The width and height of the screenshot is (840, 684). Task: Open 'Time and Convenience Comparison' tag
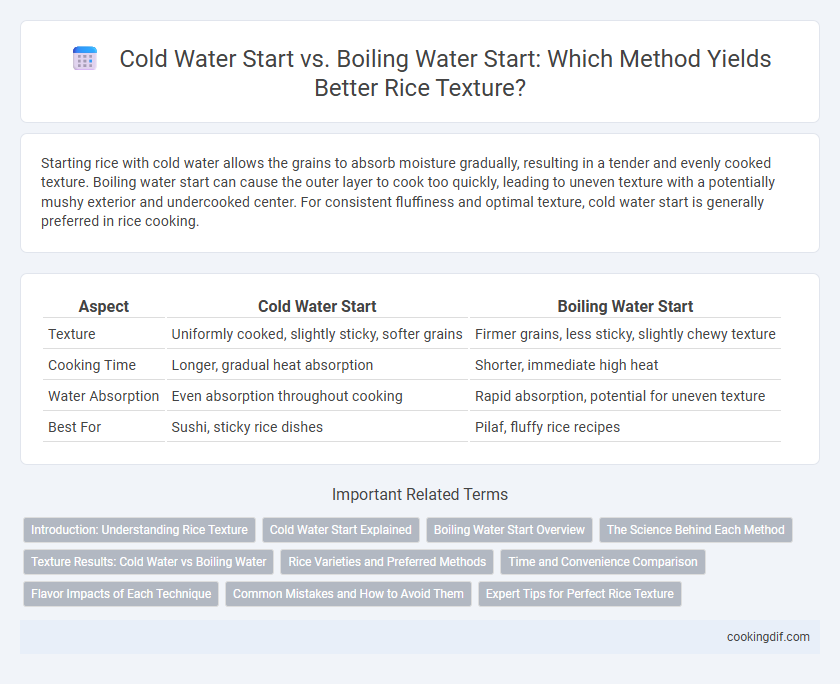(x=603, y=562)
